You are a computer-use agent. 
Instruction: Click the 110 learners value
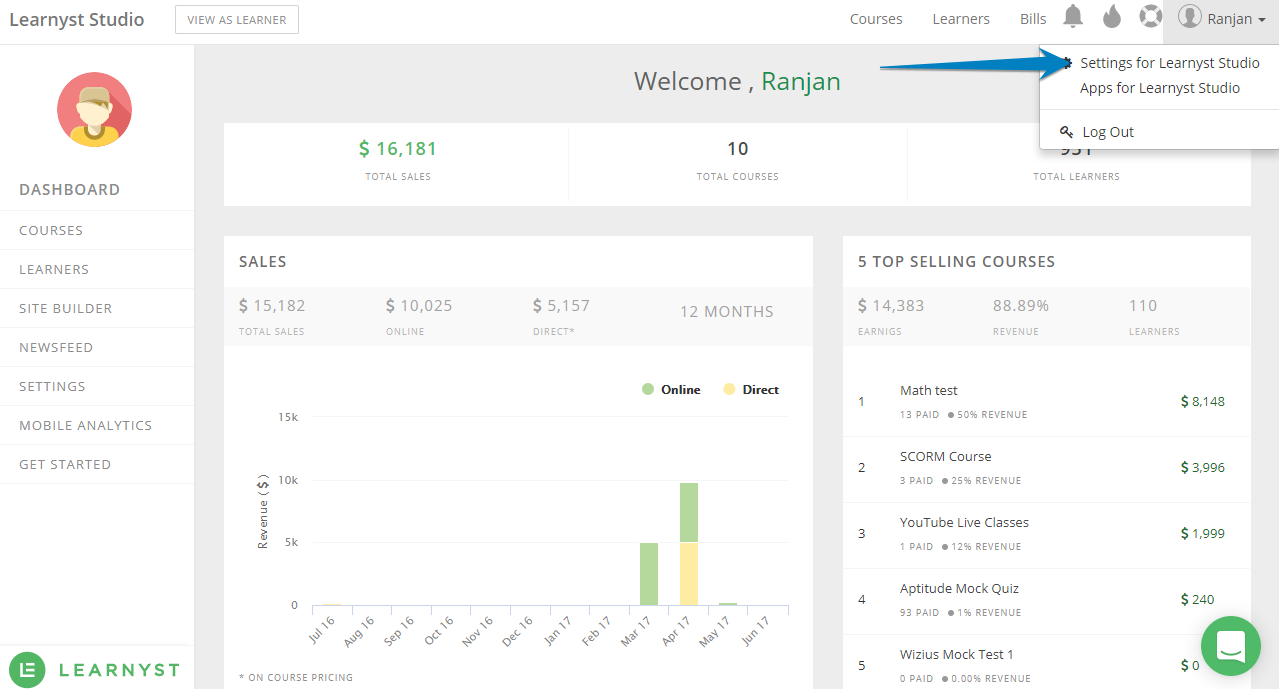tap(1143, 306)
